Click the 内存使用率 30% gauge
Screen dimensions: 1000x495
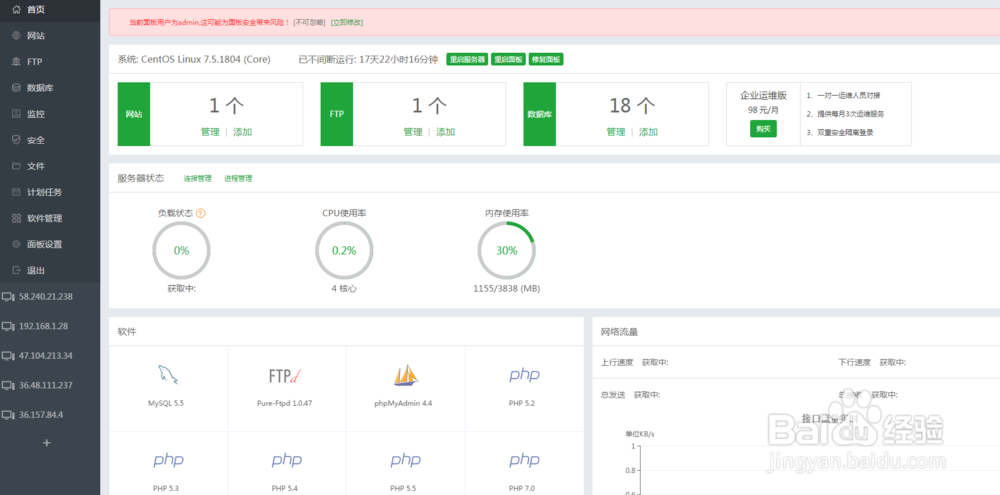507,251
